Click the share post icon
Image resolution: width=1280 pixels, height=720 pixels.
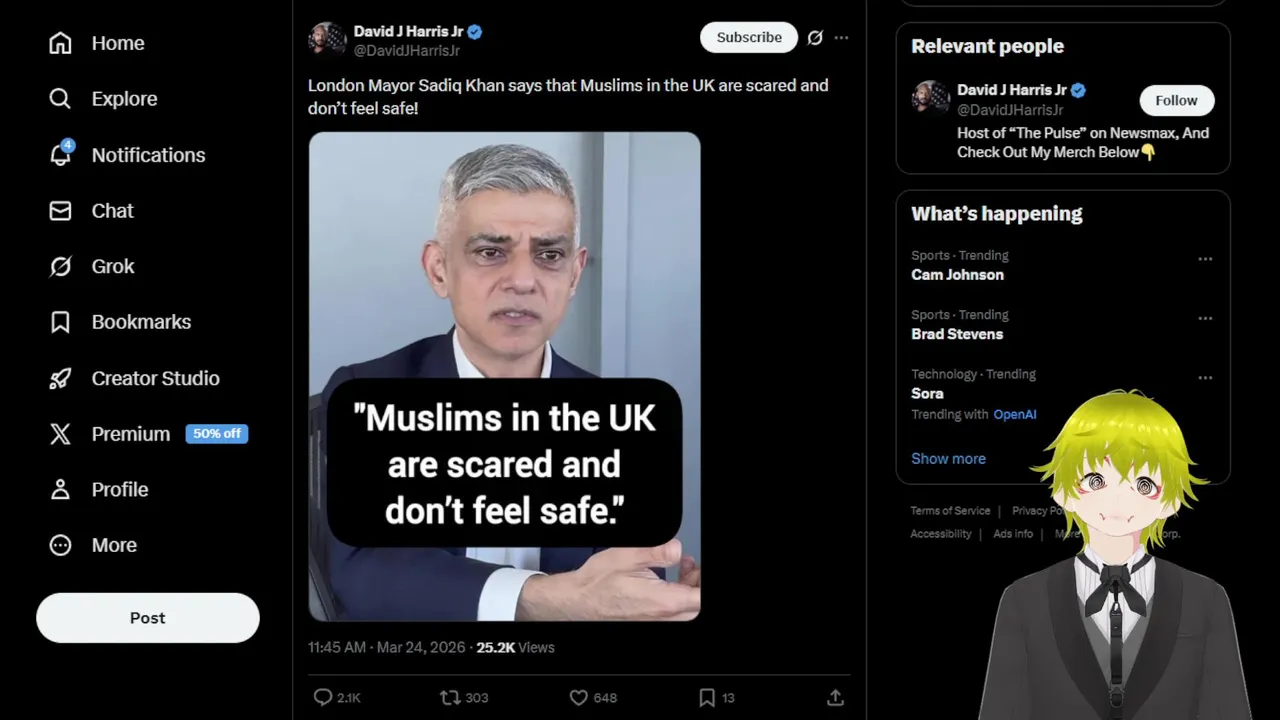click(835, 697)
